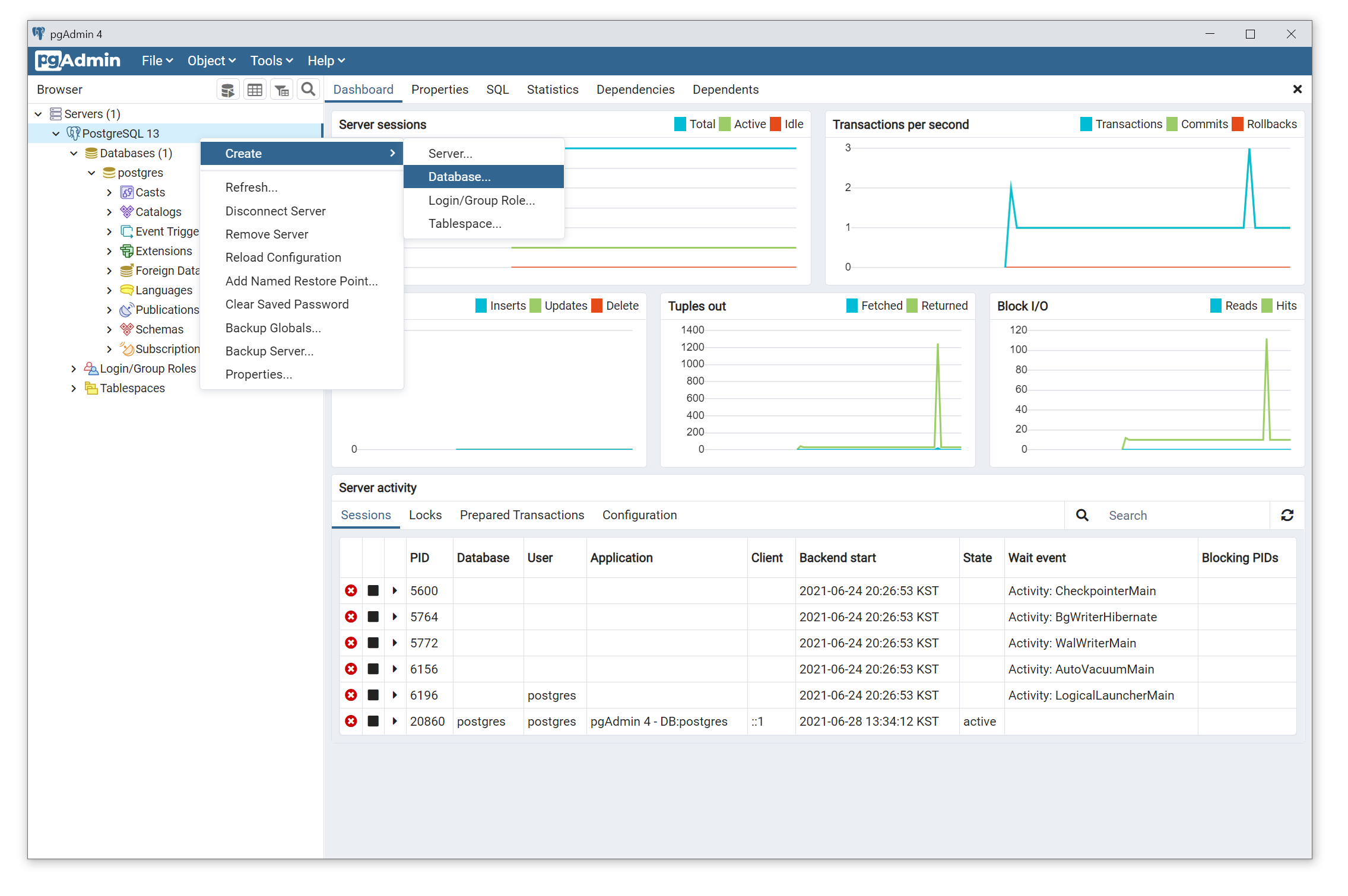This screenshot has width=1348, height=896.
Task: Open the Search Objects magnifier icon
Action: point(308,89)
